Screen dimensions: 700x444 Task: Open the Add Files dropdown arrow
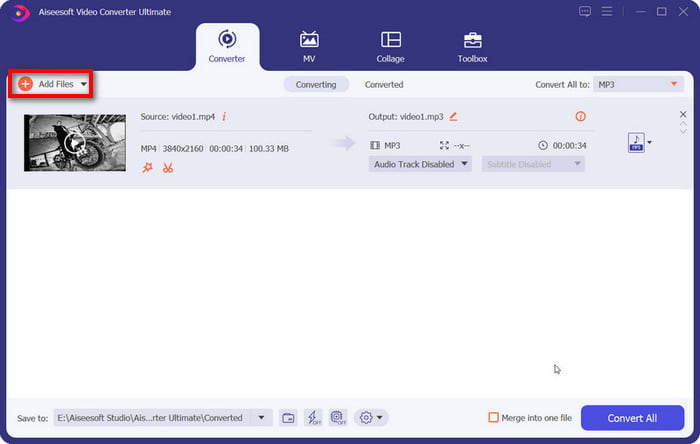pyautogui.click(x=83, y=84)
